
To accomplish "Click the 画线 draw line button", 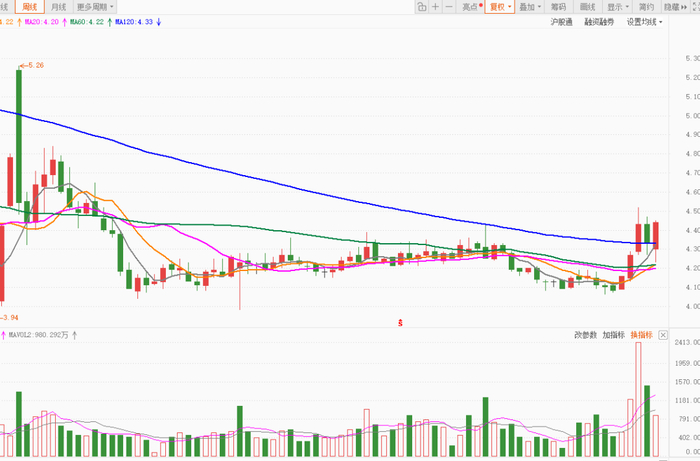I will (588, 7).
